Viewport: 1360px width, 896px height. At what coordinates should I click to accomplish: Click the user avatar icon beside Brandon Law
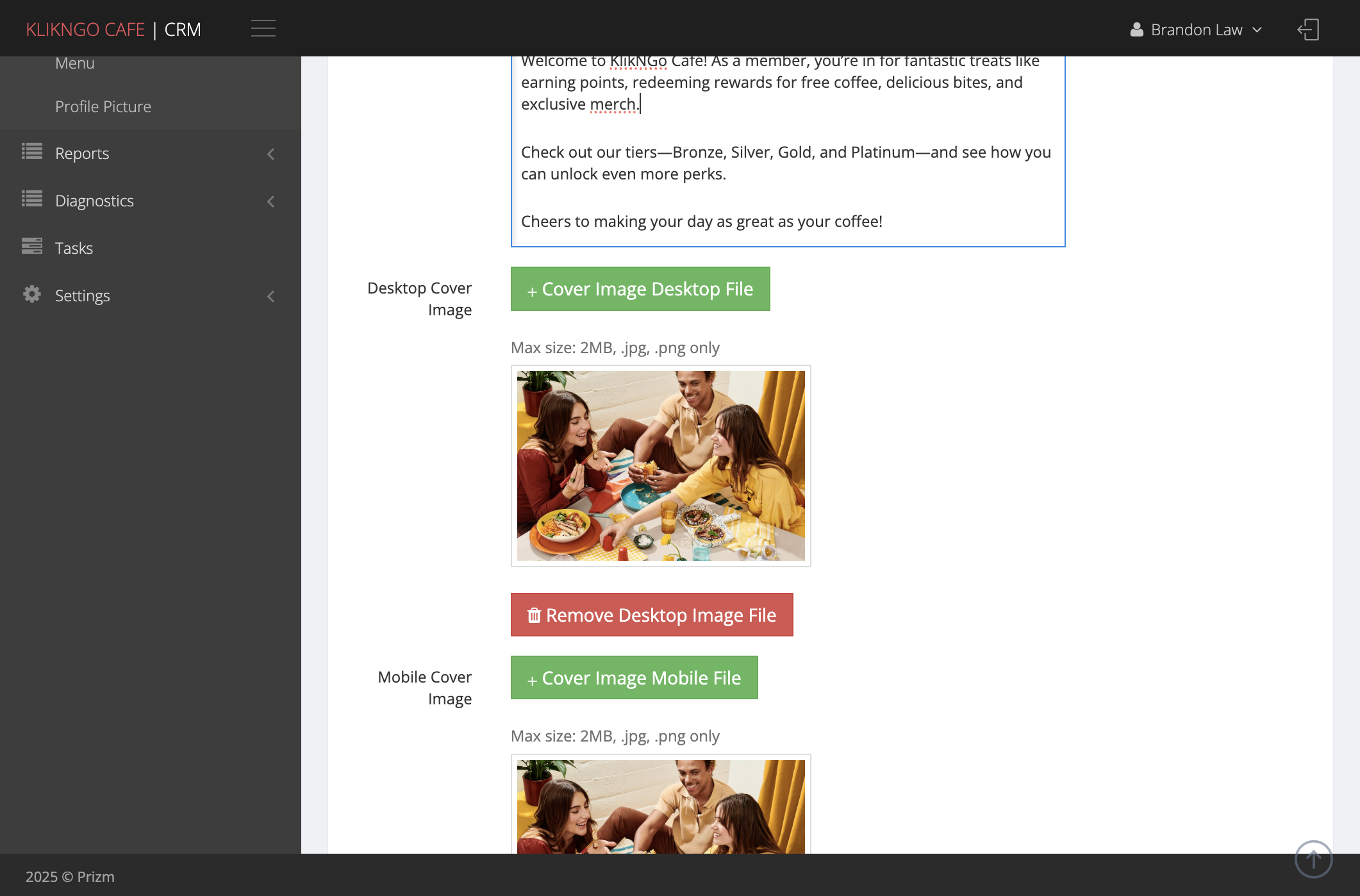[1136, 29]
